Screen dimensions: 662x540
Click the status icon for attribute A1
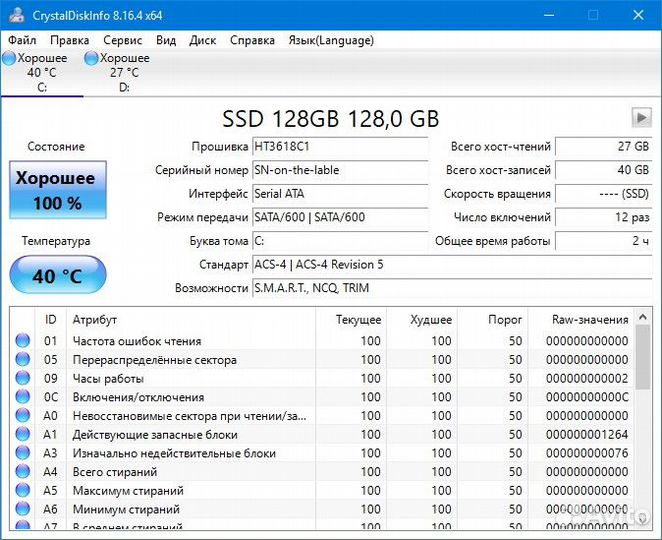tap(22, 434)
